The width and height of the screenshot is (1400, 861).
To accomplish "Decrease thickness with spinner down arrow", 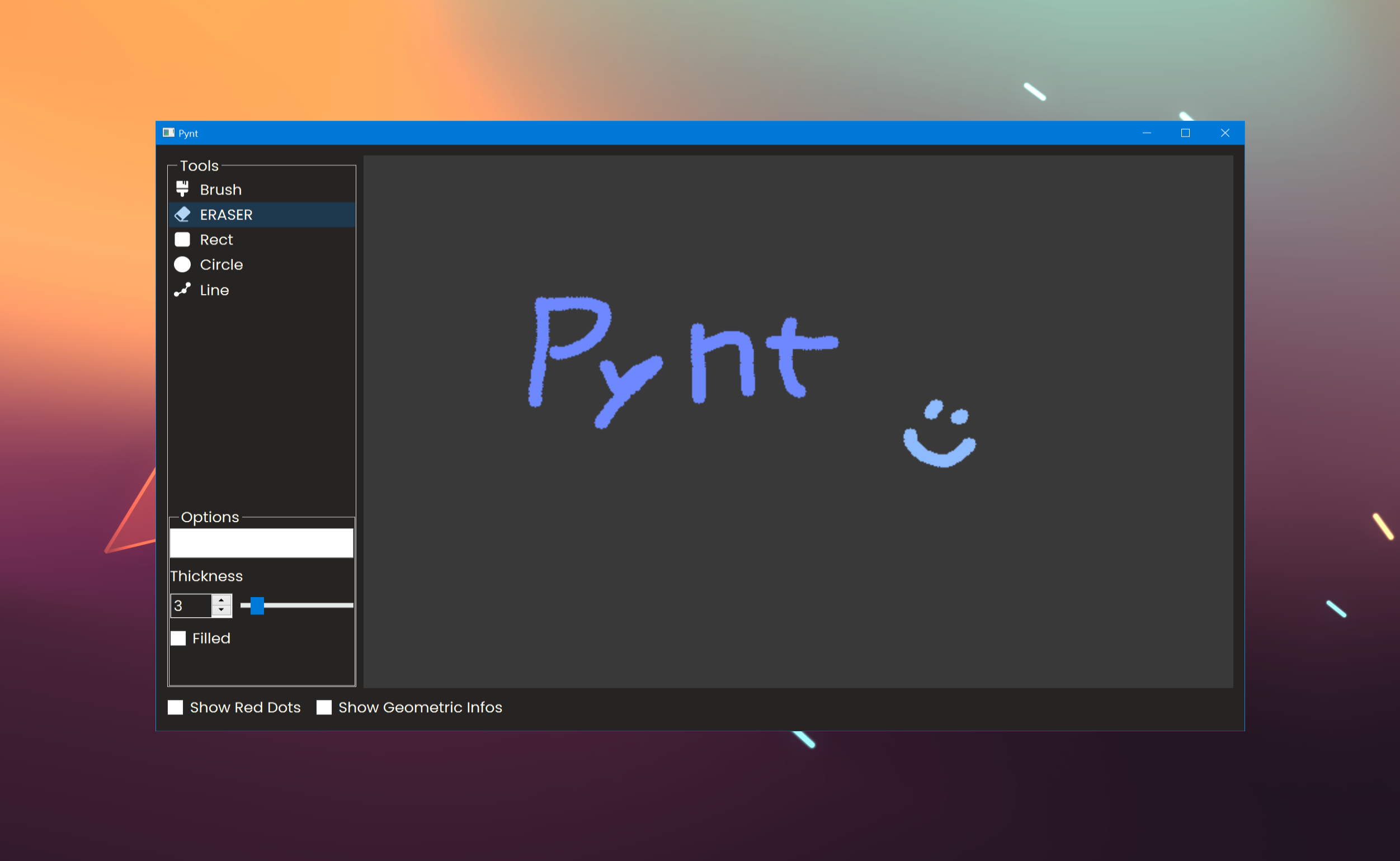I will (221, 611).
